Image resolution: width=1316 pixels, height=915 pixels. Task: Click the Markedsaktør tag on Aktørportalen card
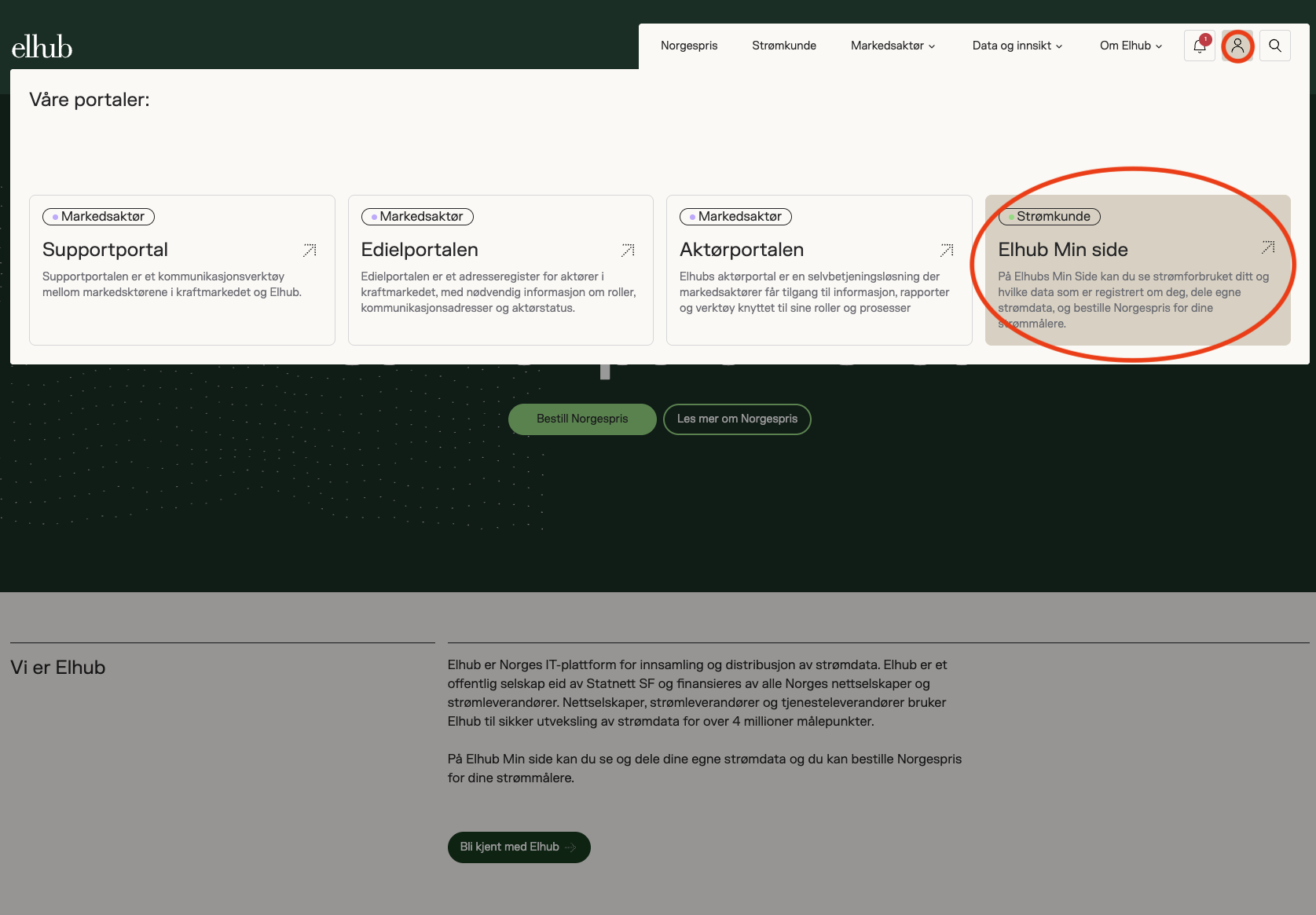[x=735, y=216]
